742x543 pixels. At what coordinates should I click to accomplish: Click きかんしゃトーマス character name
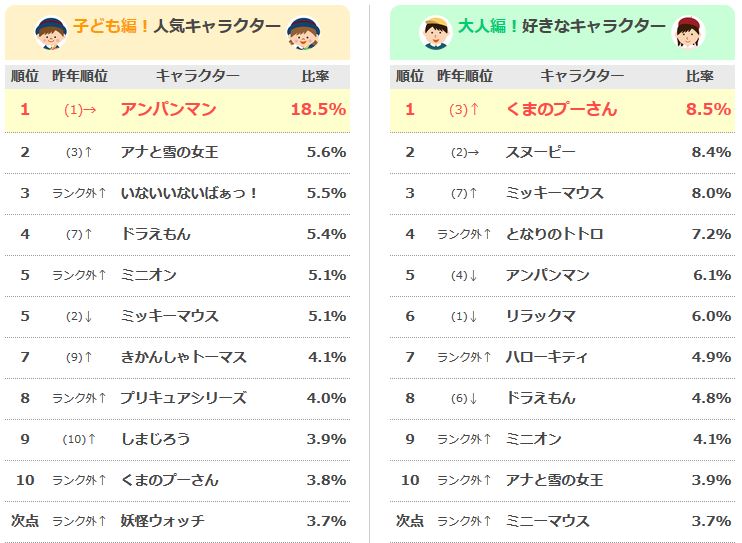(x=183, y=357)
